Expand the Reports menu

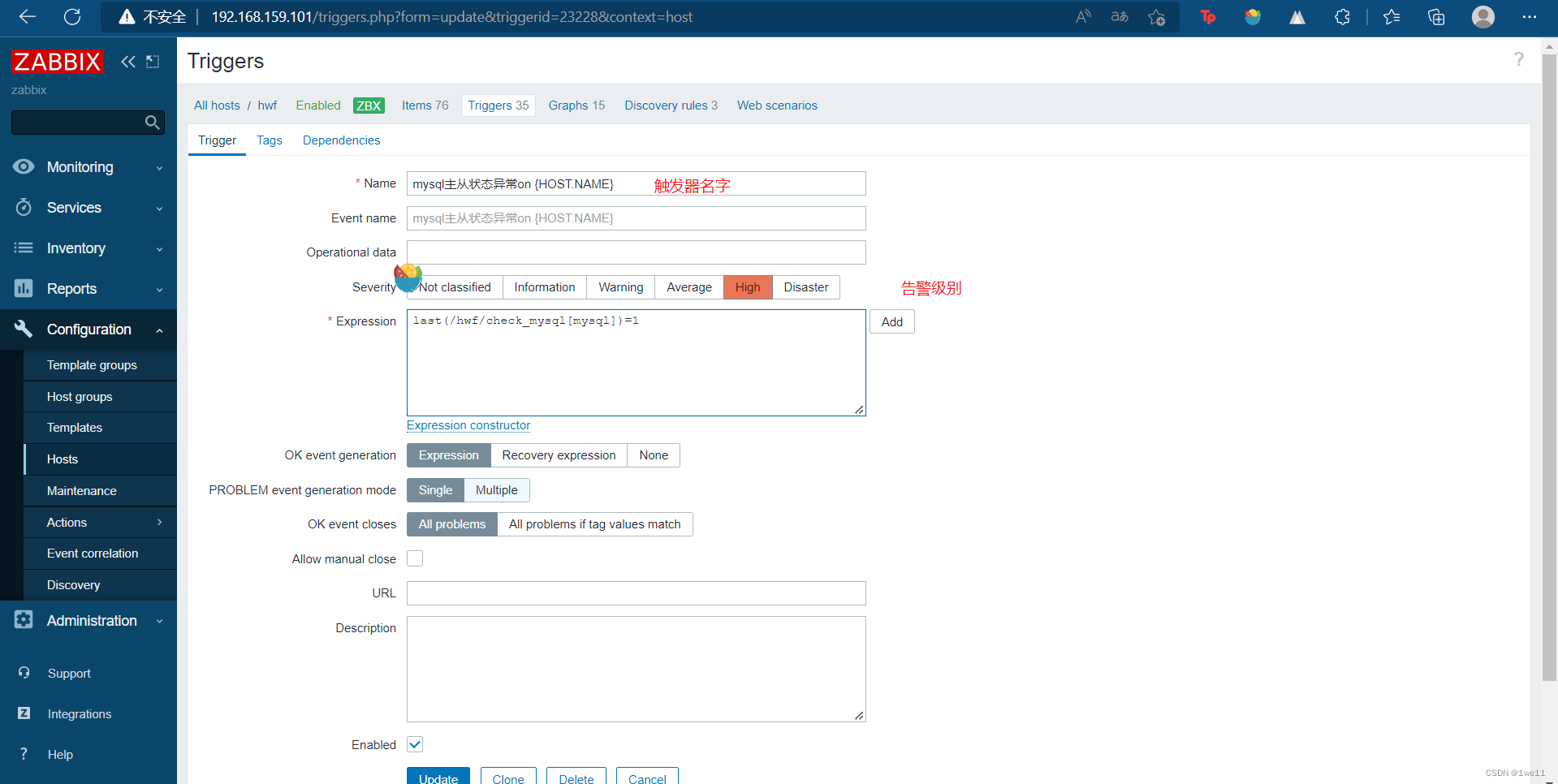(159, 290)
